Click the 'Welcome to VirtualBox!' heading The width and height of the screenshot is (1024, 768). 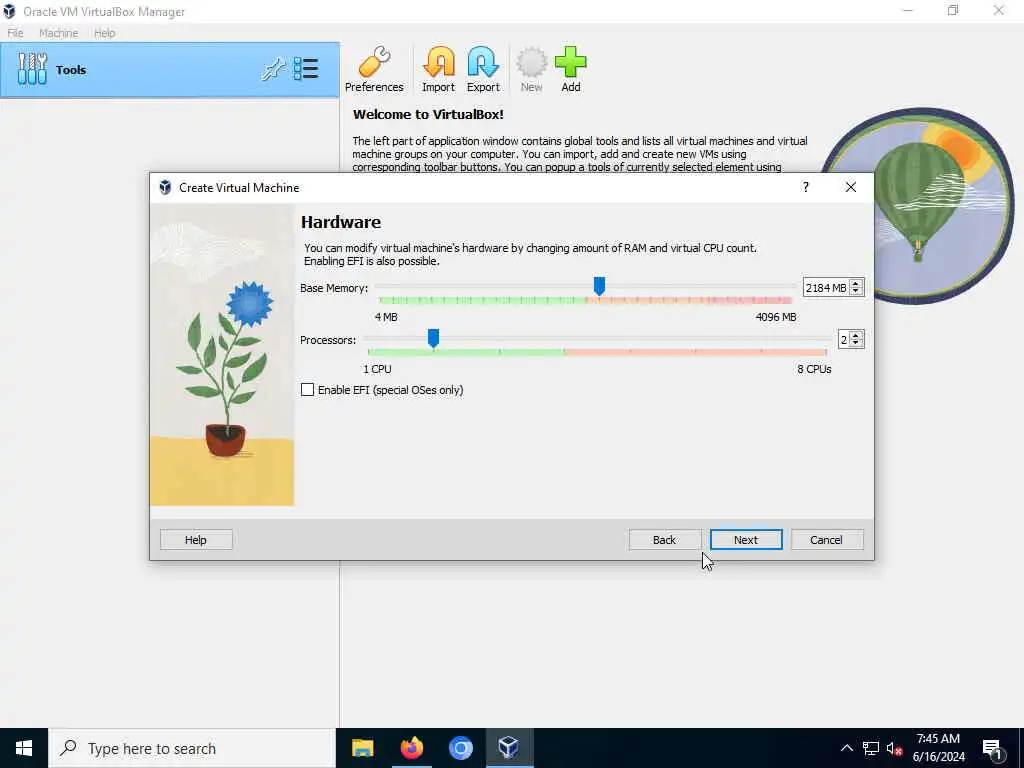click(428, 114)
